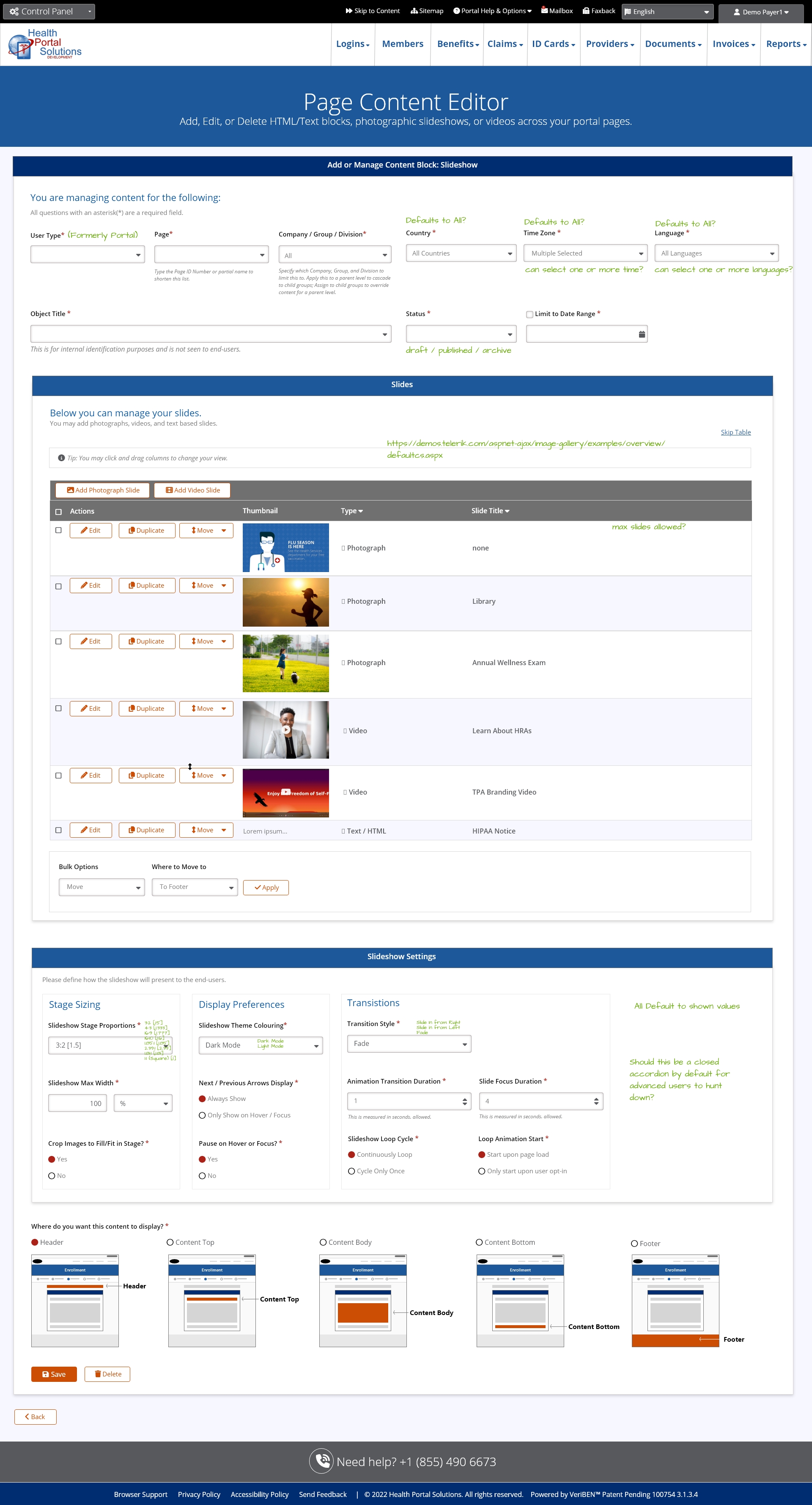Adjust Slide Focus Duration stepper arrows

(x=596, y=1101)
